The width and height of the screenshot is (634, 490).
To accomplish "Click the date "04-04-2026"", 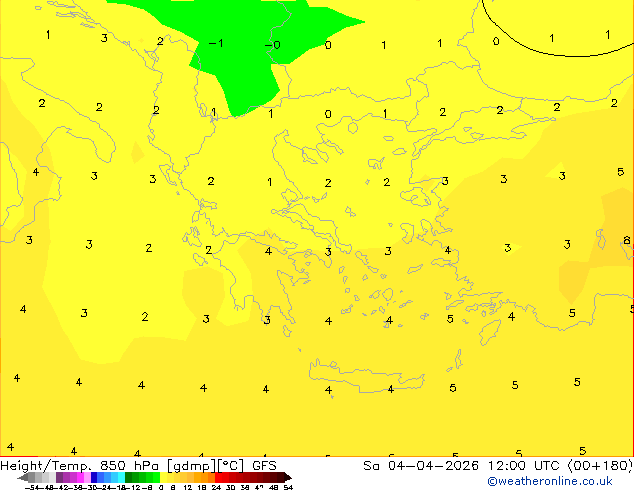I will (433, 465).
